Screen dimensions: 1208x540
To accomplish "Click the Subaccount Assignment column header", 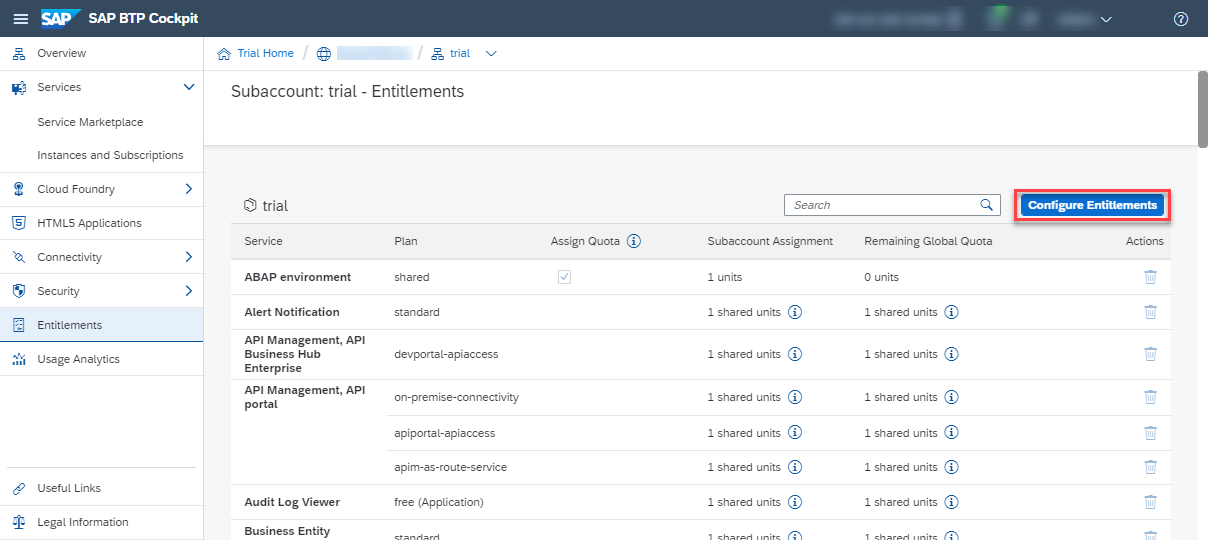I will tap(770, 241).
